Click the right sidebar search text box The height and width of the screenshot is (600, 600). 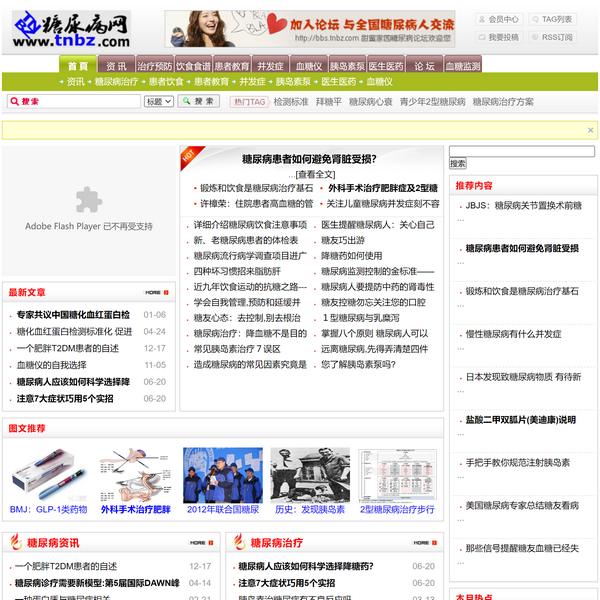[521, 151]
